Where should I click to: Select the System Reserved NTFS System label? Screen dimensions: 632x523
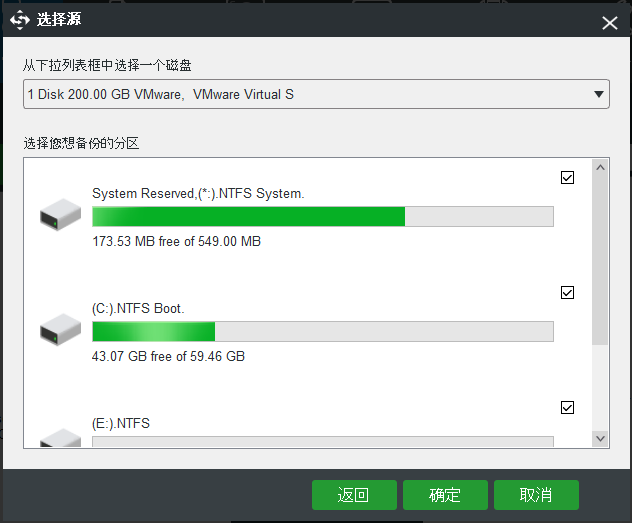tap(198, 194)
